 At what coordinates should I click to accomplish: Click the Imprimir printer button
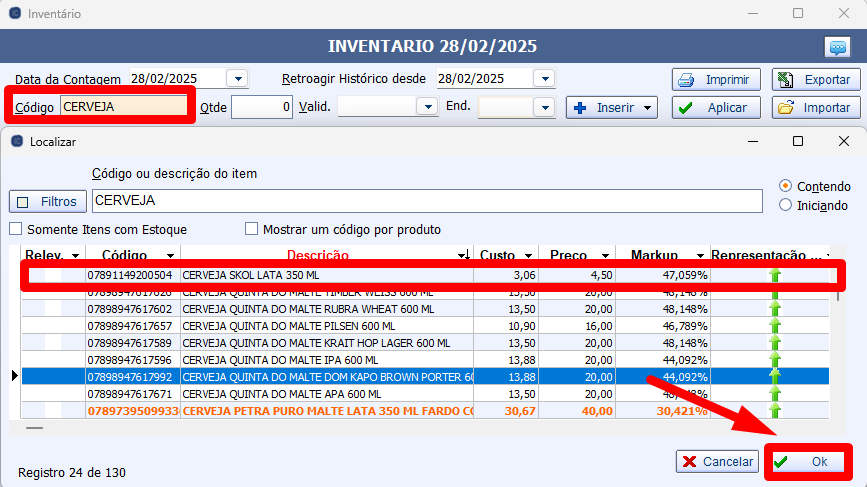(x=716, y=79)
